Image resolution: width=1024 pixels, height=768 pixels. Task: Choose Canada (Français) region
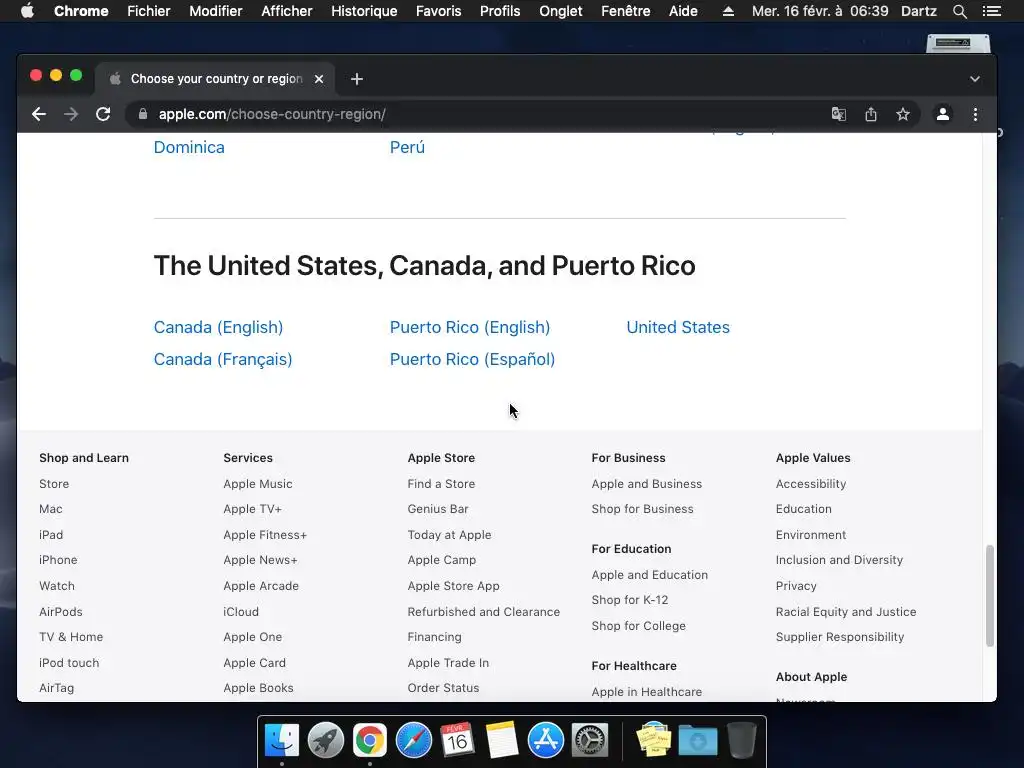point(223,359)
